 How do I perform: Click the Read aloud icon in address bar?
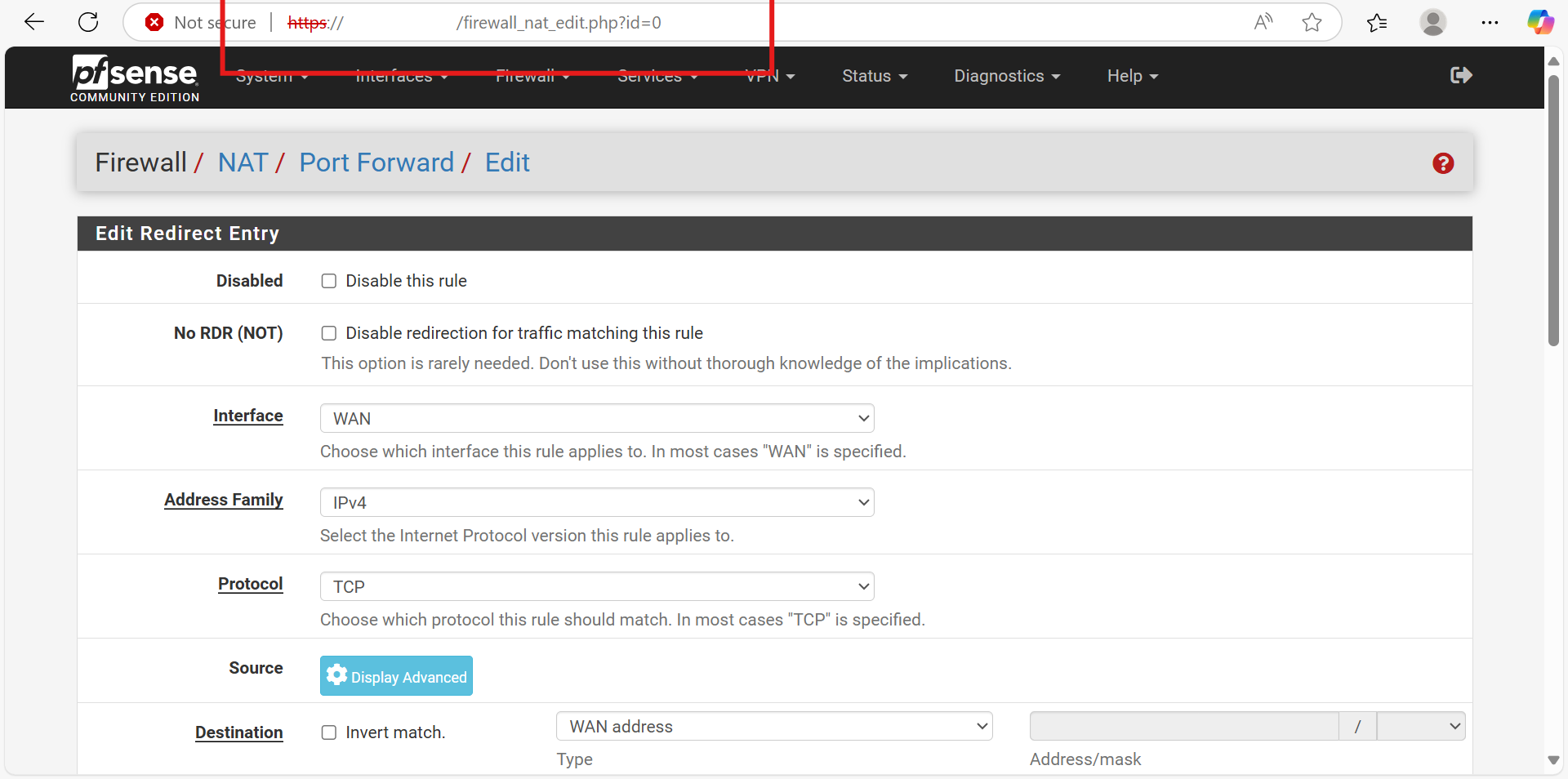tap(1263, 22)
